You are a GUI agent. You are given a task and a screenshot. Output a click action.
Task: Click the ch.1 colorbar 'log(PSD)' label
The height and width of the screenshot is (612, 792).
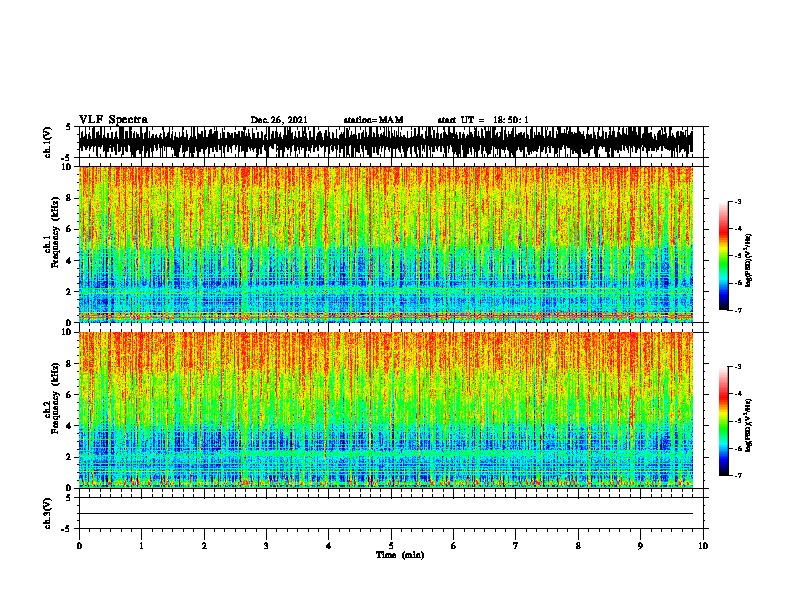(749, 260)
